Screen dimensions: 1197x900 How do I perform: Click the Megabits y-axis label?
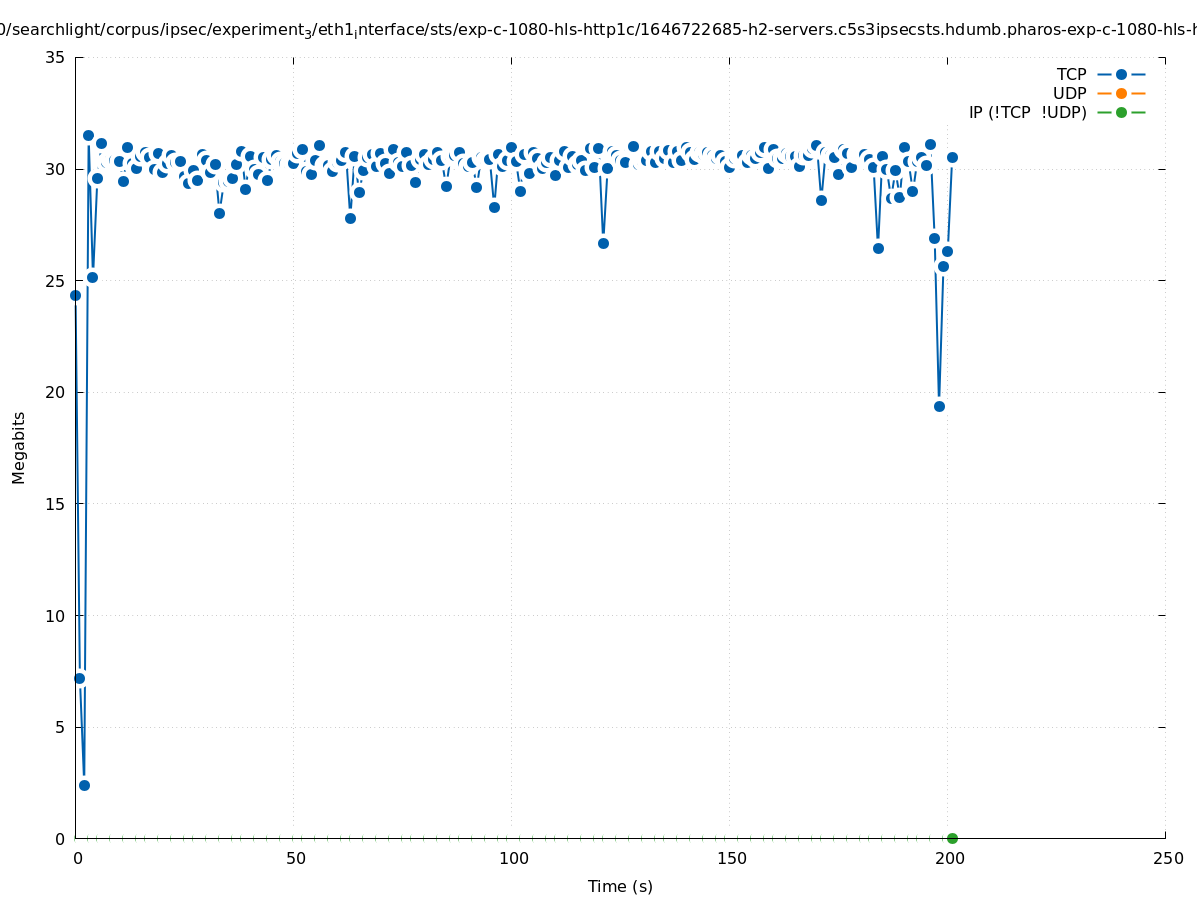tap(19, 447)
